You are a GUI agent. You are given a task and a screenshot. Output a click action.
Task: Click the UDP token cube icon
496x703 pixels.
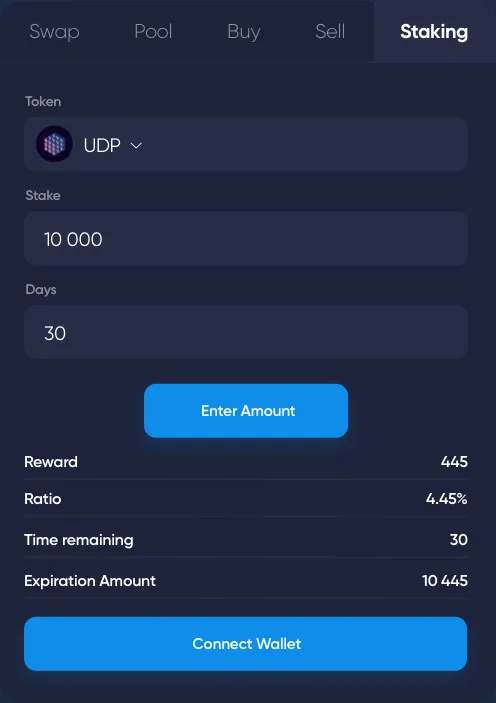point(54,144)
